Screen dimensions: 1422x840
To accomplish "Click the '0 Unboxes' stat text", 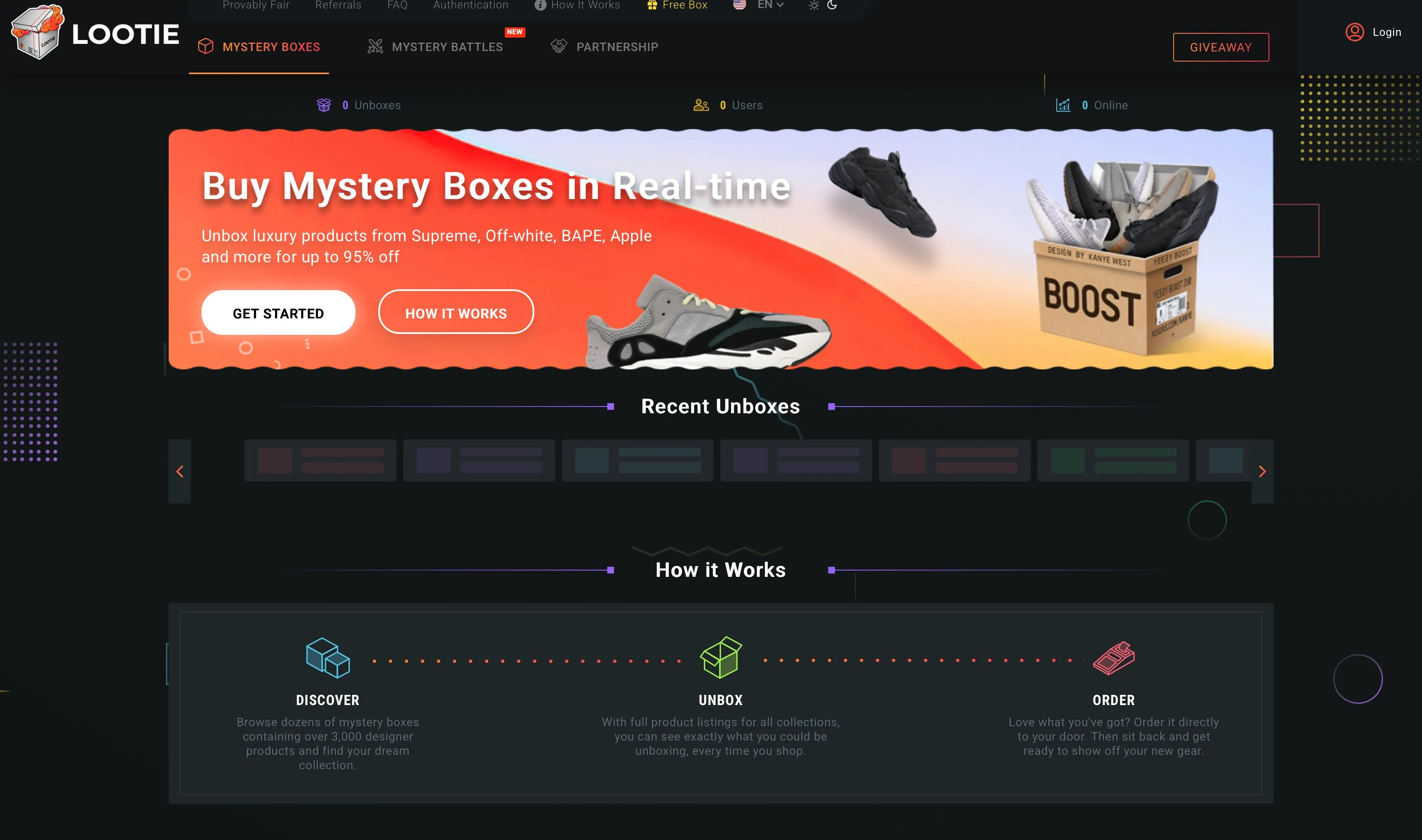I will click(372, 105).
